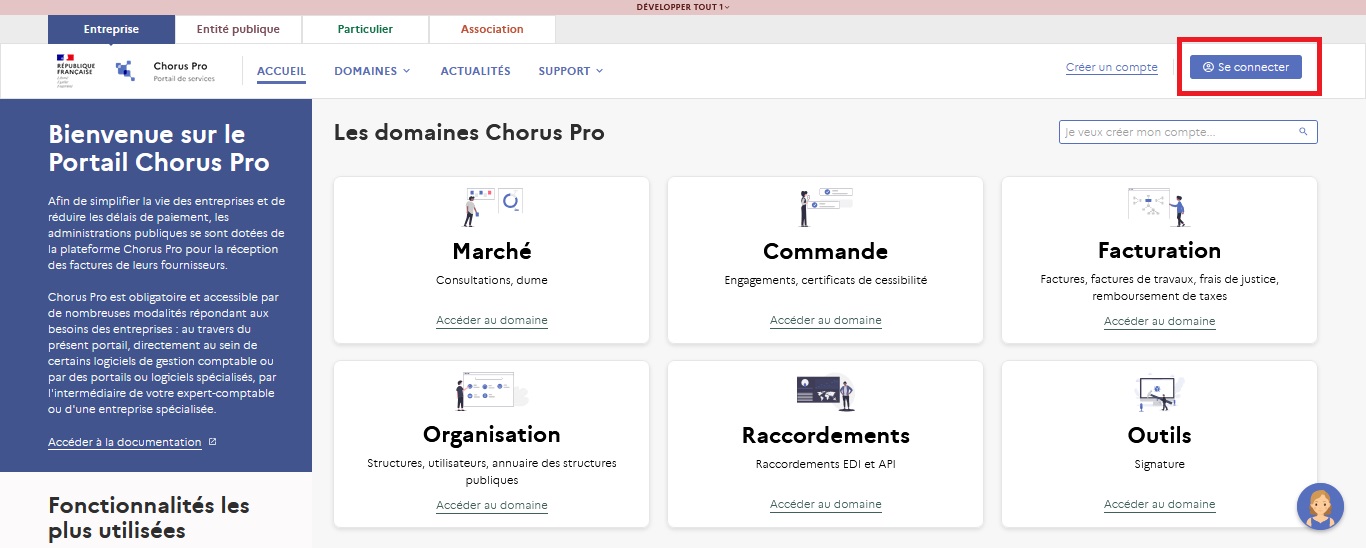Select the Association tab
This screenshot has width=1366, height=548.
coord(492,29)
